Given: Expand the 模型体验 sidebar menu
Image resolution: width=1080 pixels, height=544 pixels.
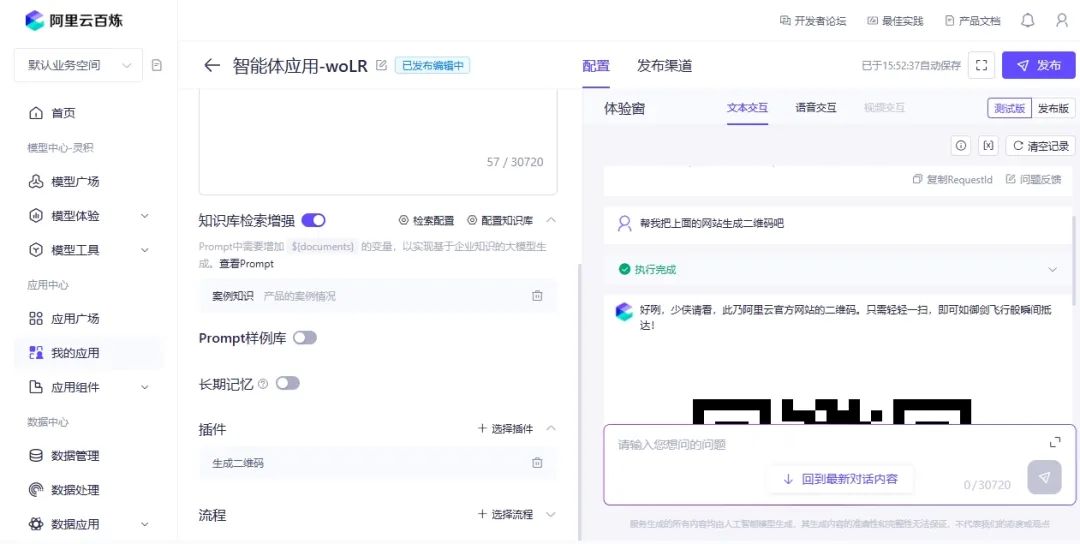Looking at the screenshot, I should point(145,216).
